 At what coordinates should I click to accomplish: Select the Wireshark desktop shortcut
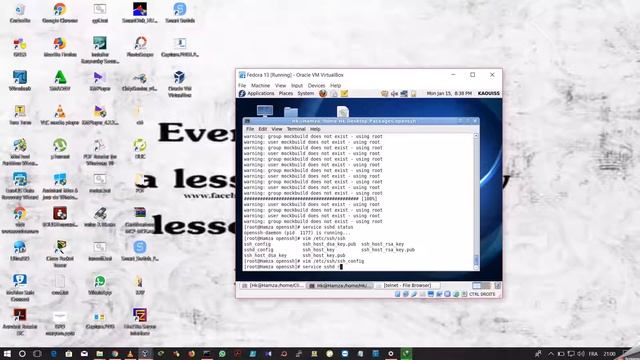[20, 80]
